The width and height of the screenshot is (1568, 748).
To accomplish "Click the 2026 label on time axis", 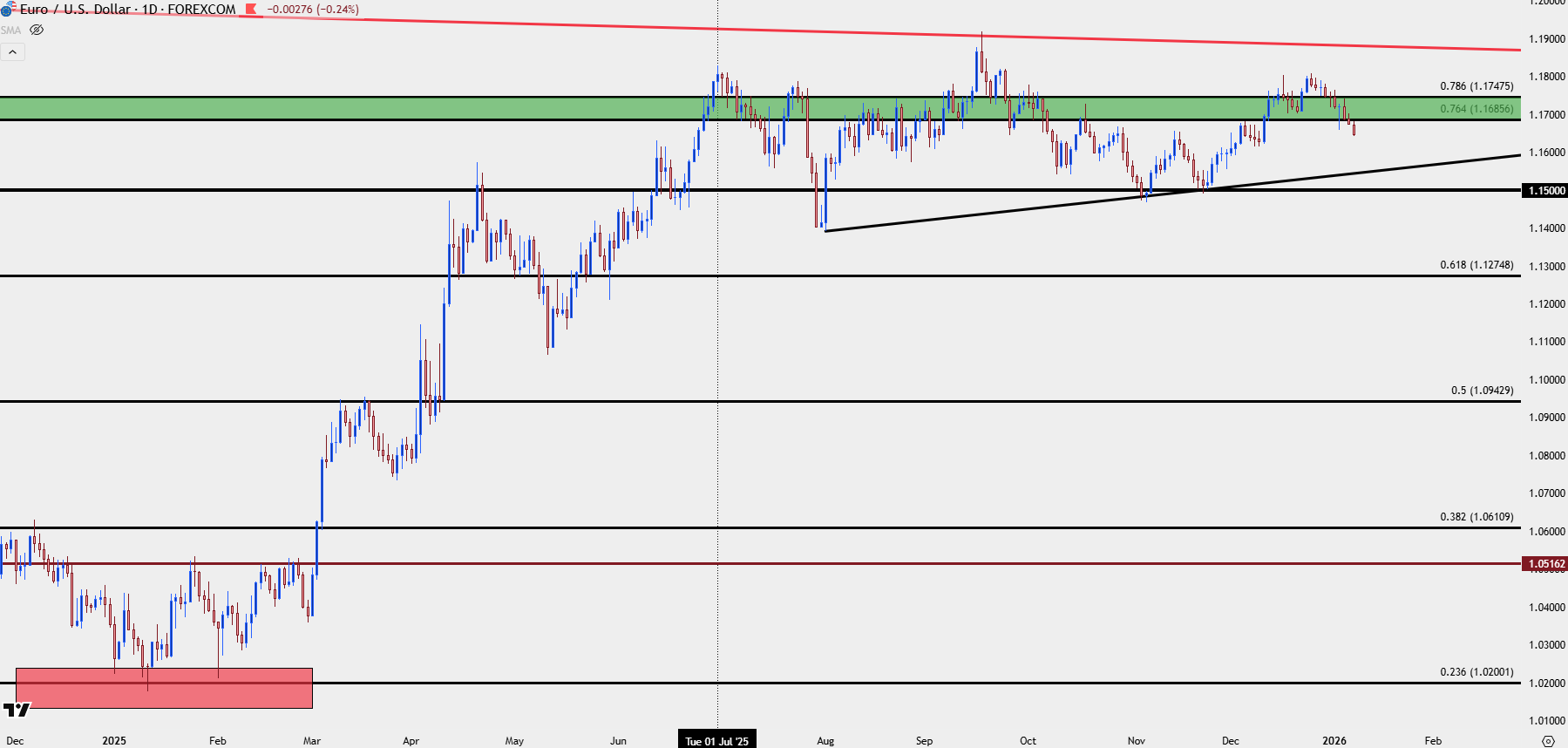I will [x=1334, y=741].
